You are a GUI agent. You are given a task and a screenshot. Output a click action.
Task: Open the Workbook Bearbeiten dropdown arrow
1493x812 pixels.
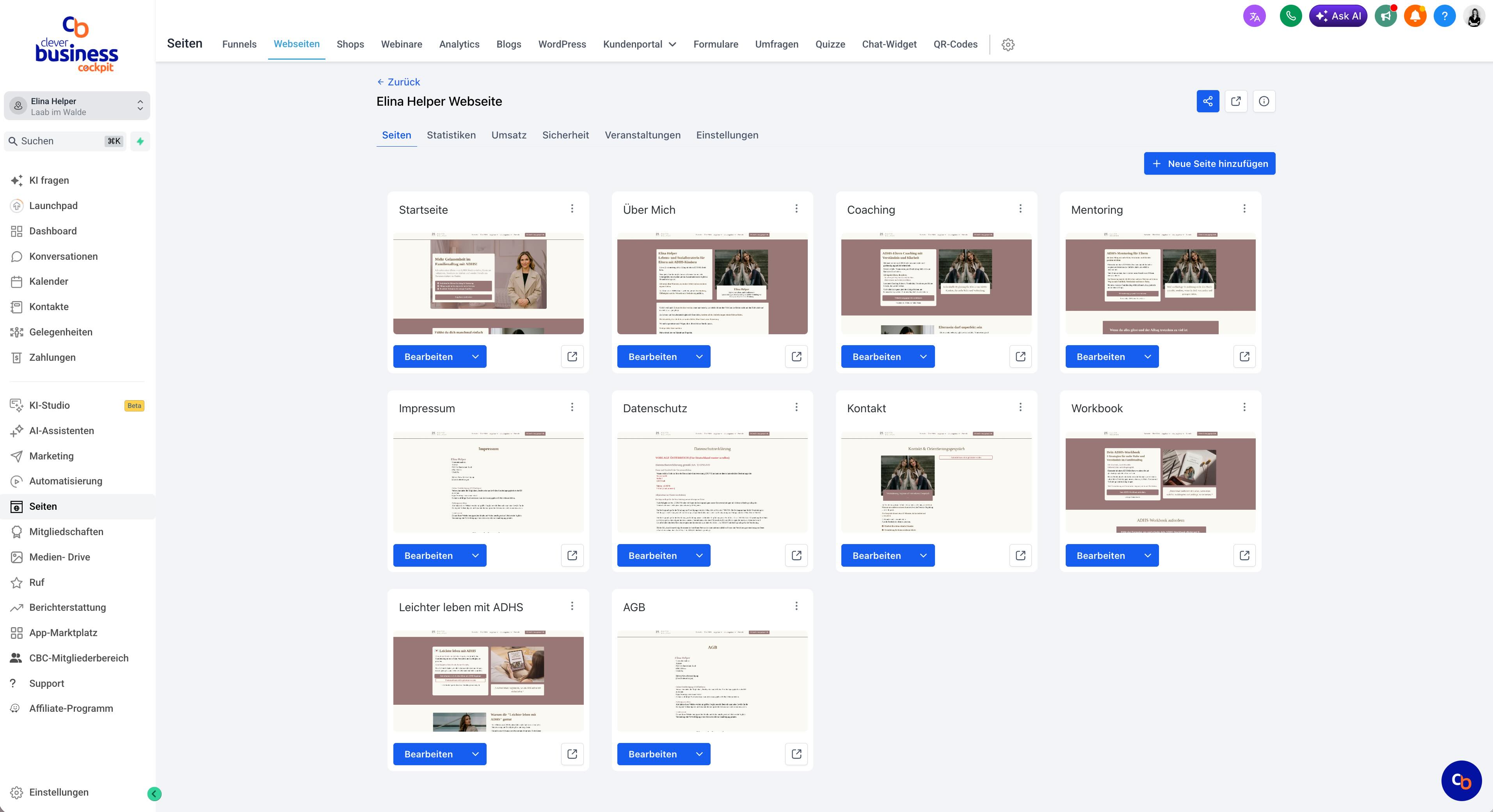(x=1148, y=555)
